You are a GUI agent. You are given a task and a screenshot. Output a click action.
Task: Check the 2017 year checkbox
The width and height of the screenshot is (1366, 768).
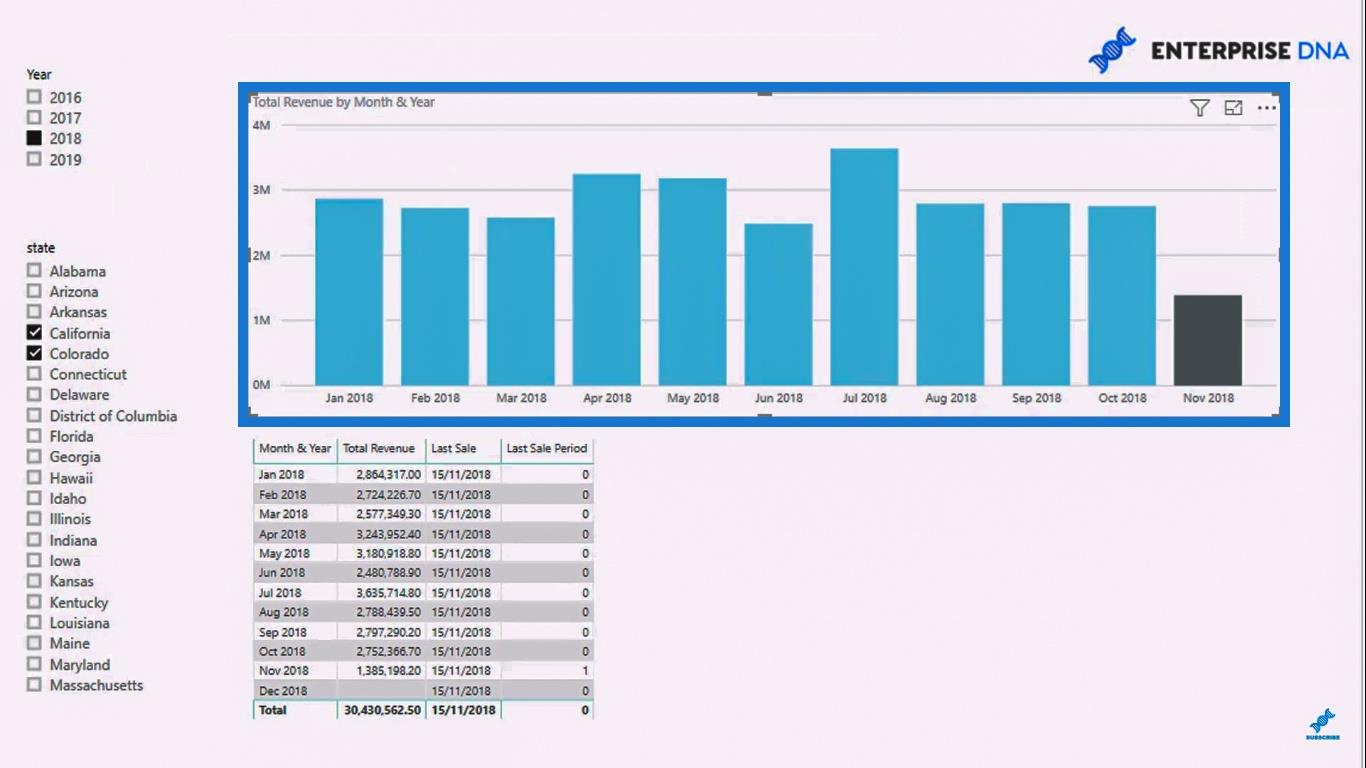(x=35, y=118)
